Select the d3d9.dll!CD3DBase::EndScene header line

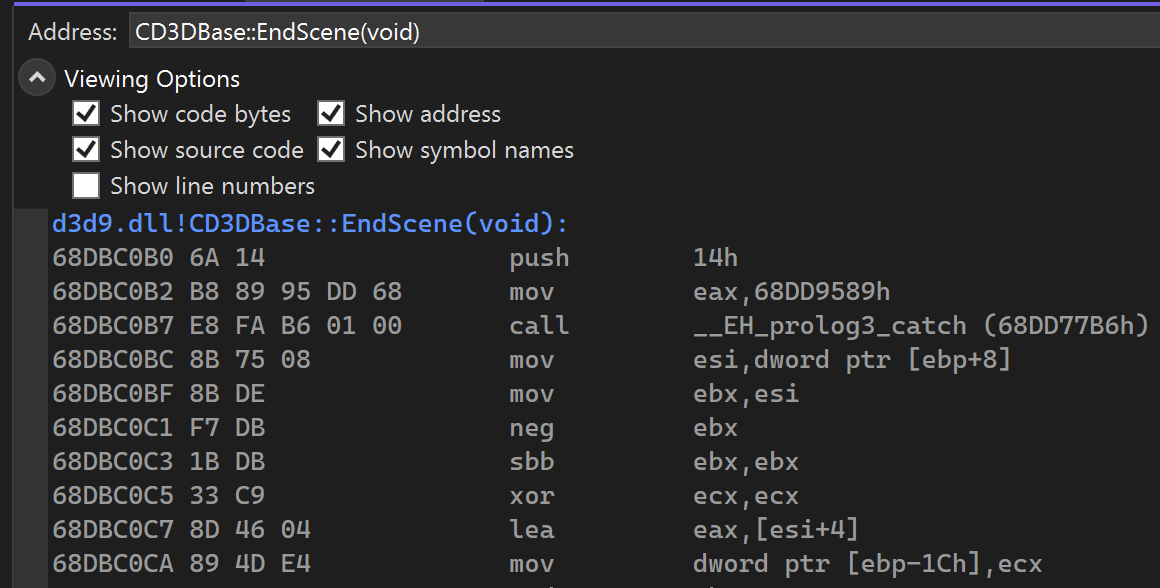point(310,223)
